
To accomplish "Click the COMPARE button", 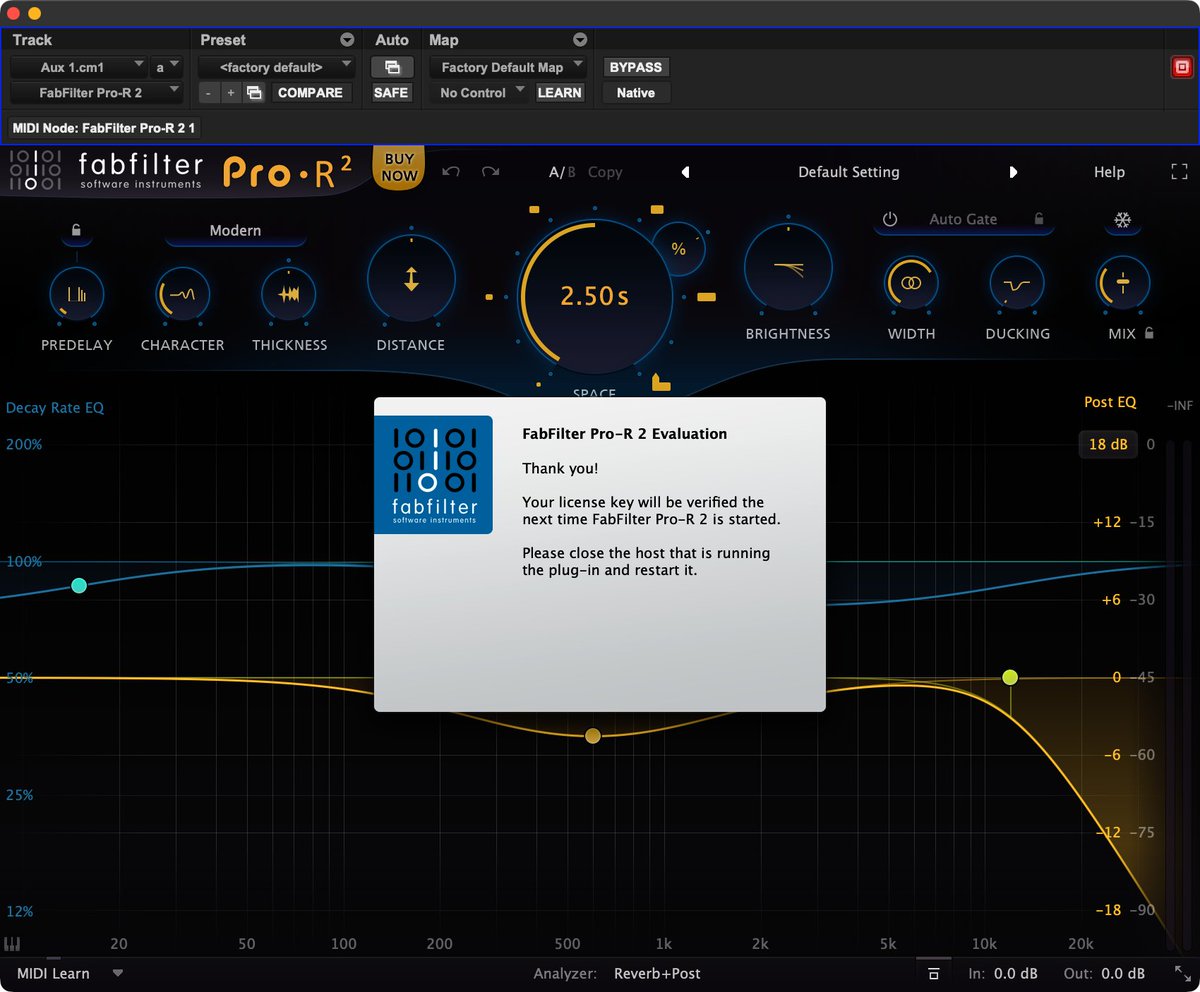I will [311, 92].
